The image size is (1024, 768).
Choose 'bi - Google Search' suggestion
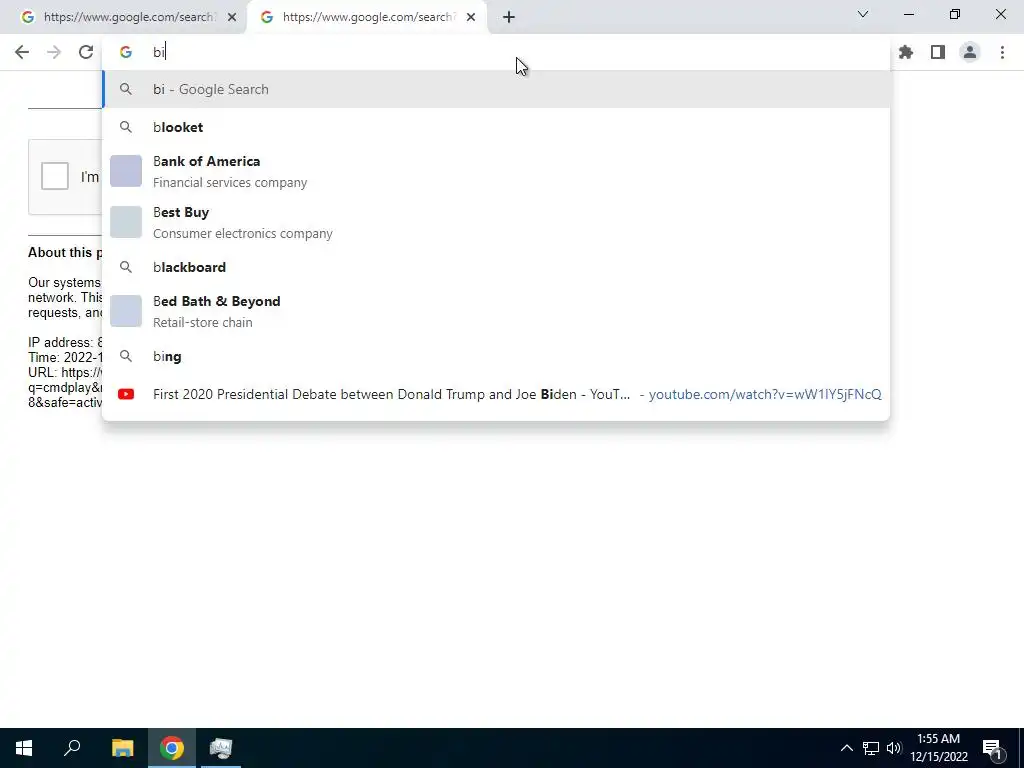(496, 89)
